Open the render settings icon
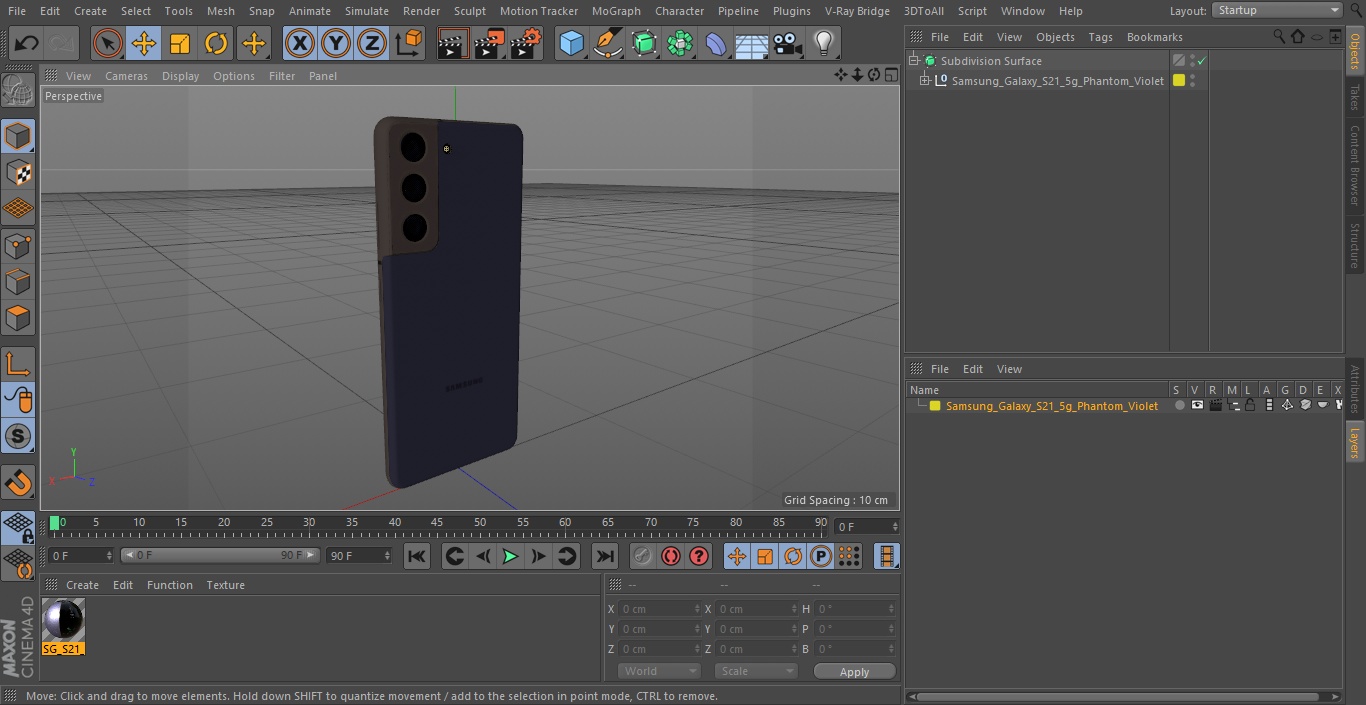 tap(526, 44)
